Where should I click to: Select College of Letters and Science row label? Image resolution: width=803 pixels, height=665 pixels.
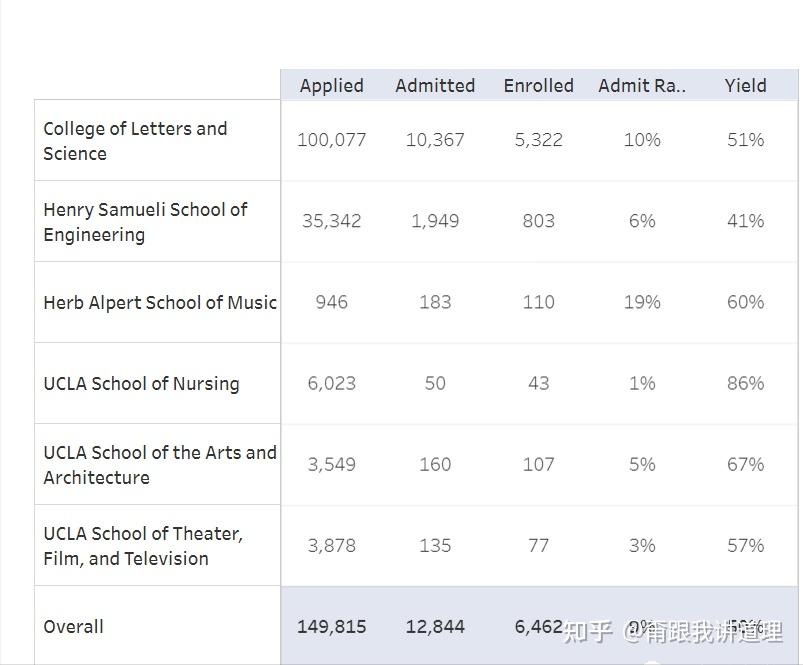point(135,141)
